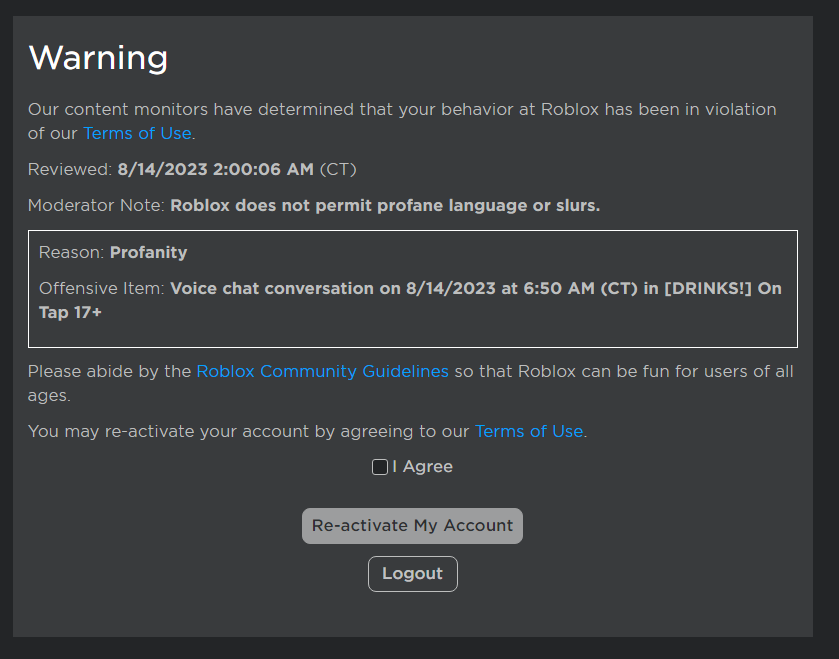Screen dimensions: 839x659
Task: Tick the I Agree checkbox
Action: click(379, 467)
